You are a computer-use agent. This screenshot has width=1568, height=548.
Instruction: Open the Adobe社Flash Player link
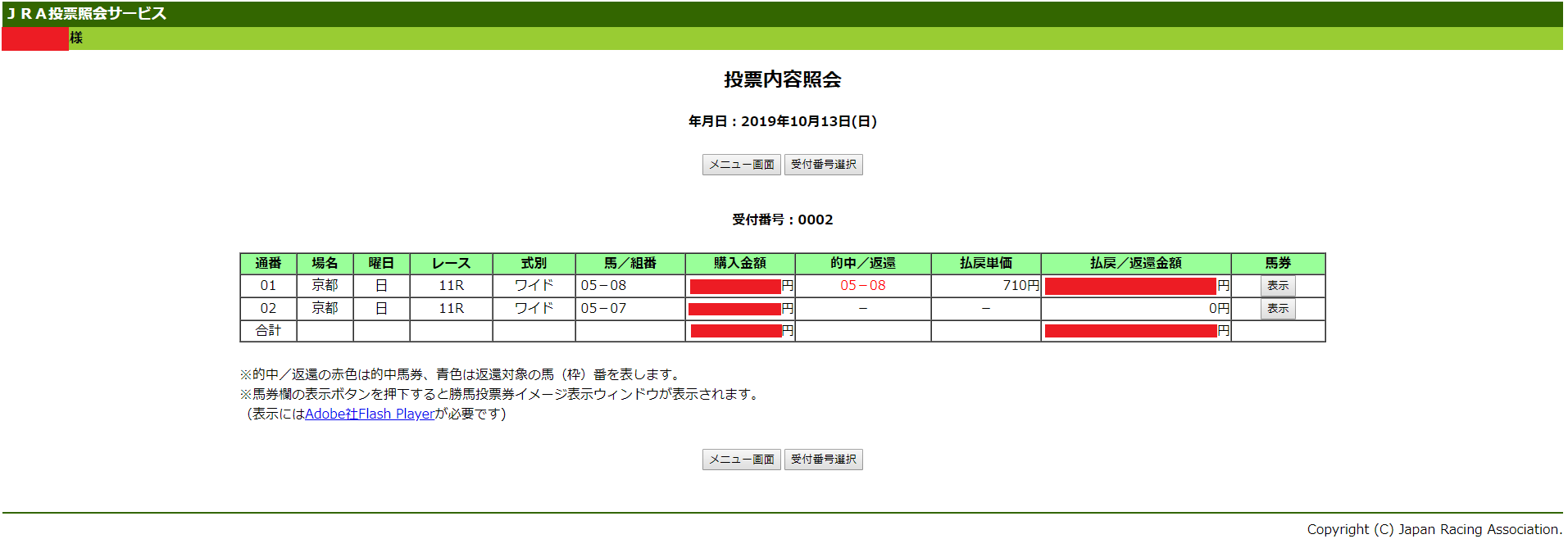[370, 414]
